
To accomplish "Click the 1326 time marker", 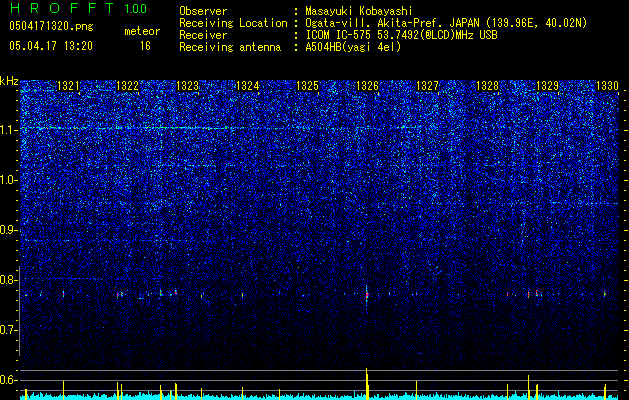I will [x=367, y=86].
